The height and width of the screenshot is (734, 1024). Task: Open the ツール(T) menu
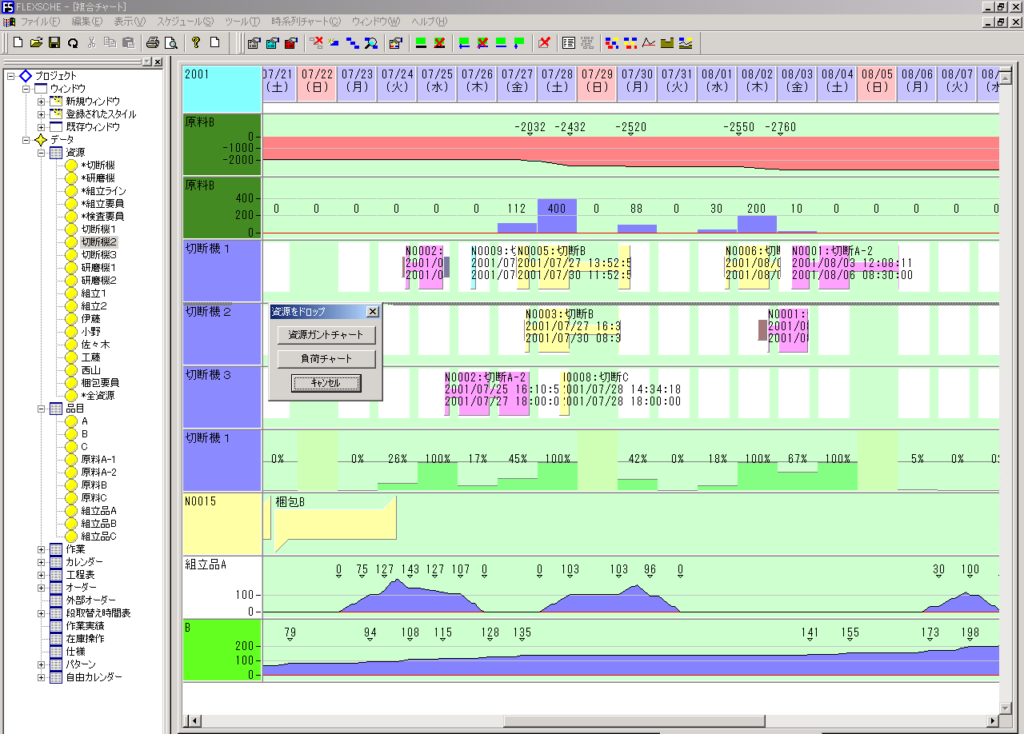coord(242,22)
